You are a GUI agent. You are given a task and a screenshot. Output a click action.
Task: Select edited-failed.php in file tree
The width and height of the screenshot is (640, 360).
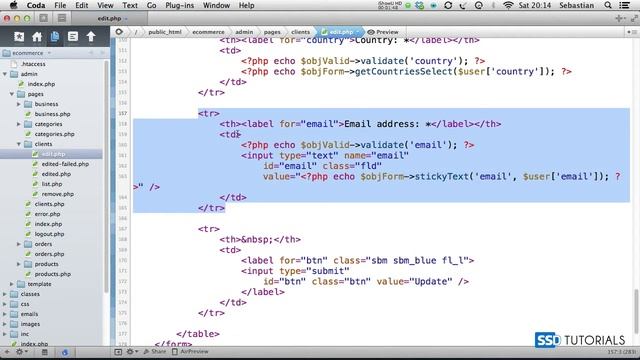(65, 164)
